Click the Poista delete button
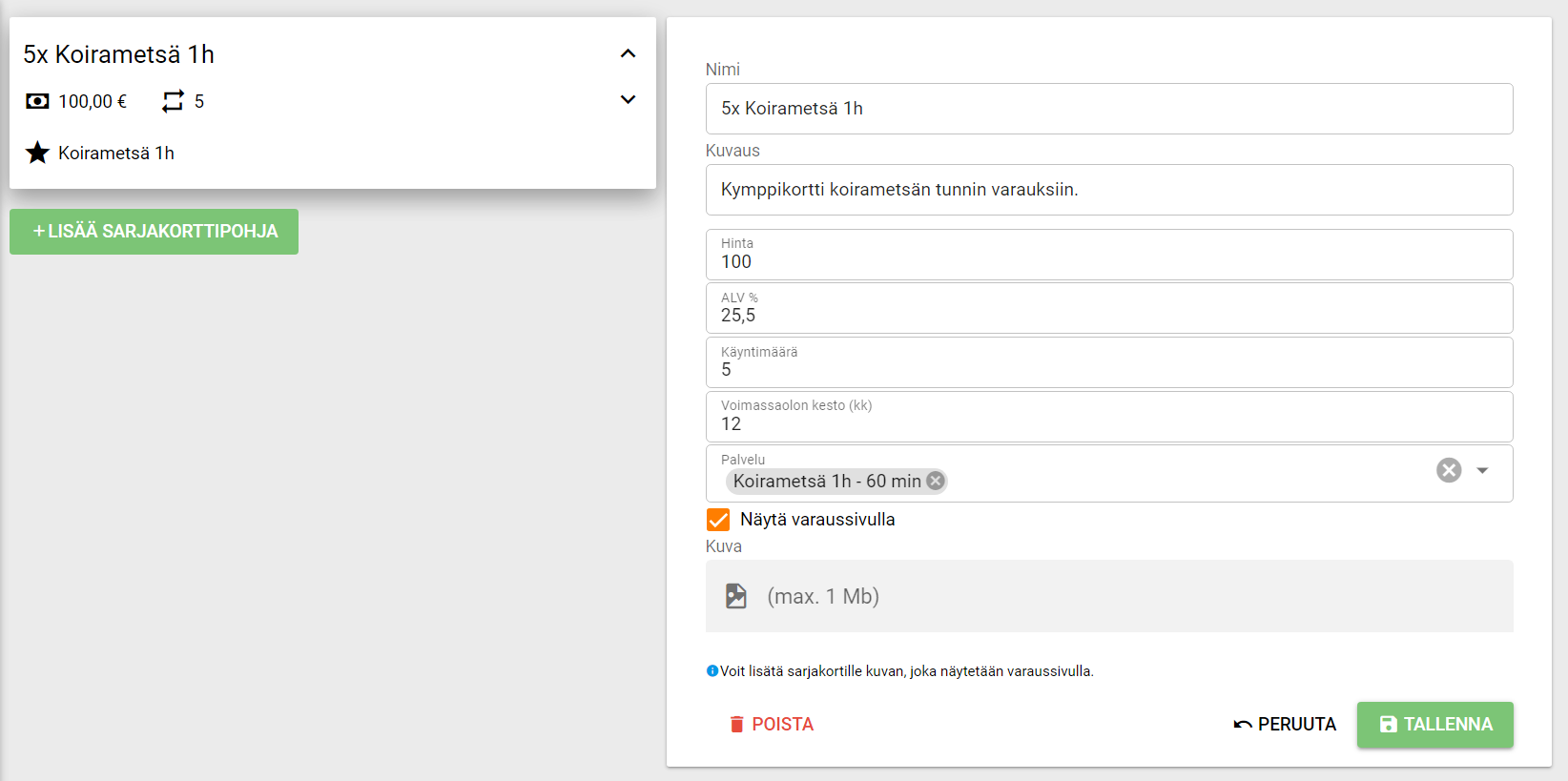The width and height of the screenshot is (1568, 781). click(x=771, y=725)
